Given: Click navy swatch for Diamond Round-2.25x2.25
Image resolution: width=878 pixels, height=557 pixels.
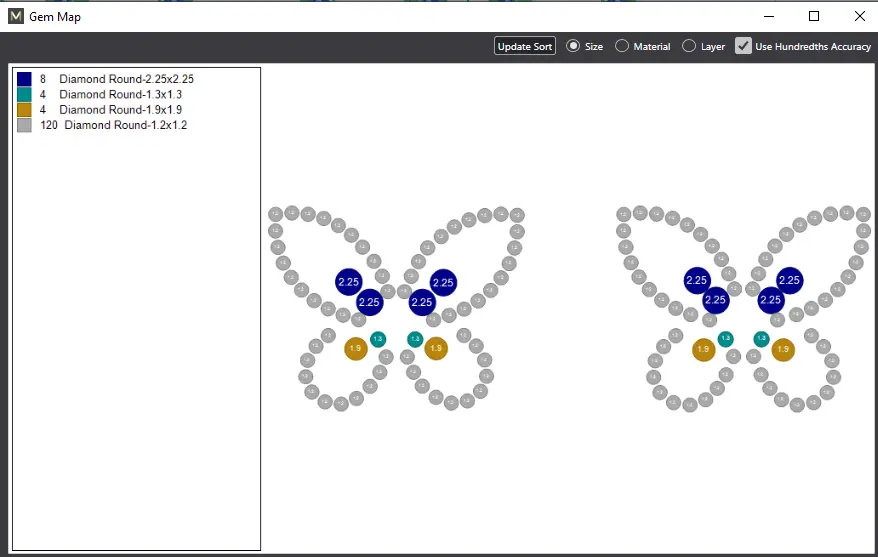Looking at the screenshot, I should 24,78.
